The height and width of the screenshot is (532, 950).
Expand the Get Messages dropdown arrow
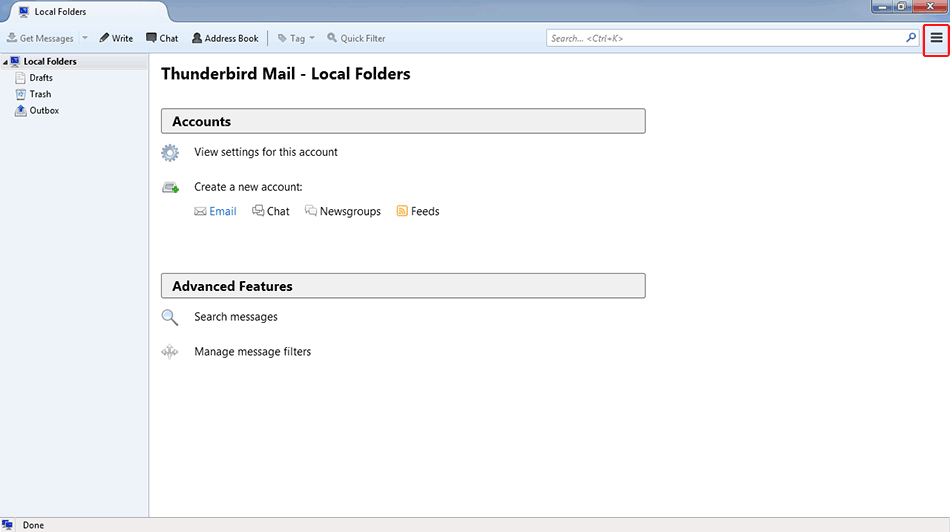pos(85,38)
